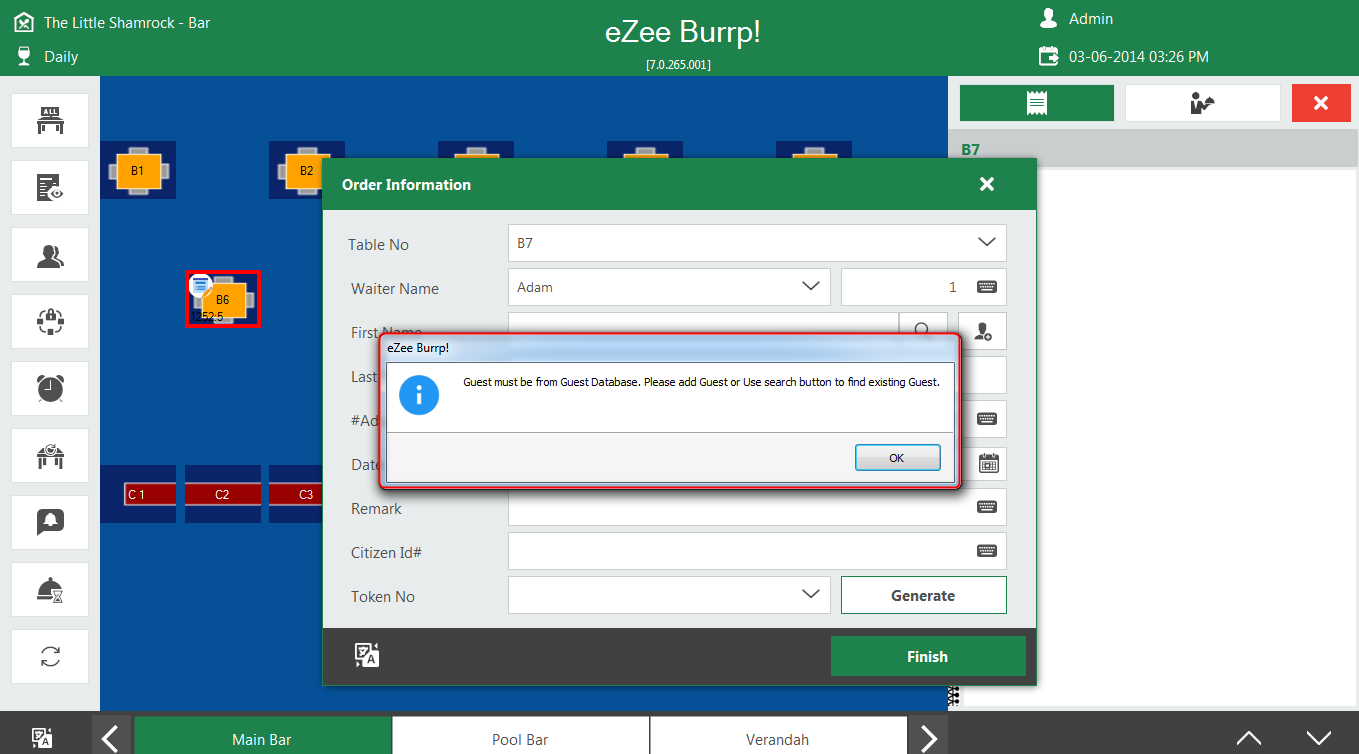Click the info icon in message box
The width and height of the screenshot is (1359, 754).
click(x=419, y=395)
